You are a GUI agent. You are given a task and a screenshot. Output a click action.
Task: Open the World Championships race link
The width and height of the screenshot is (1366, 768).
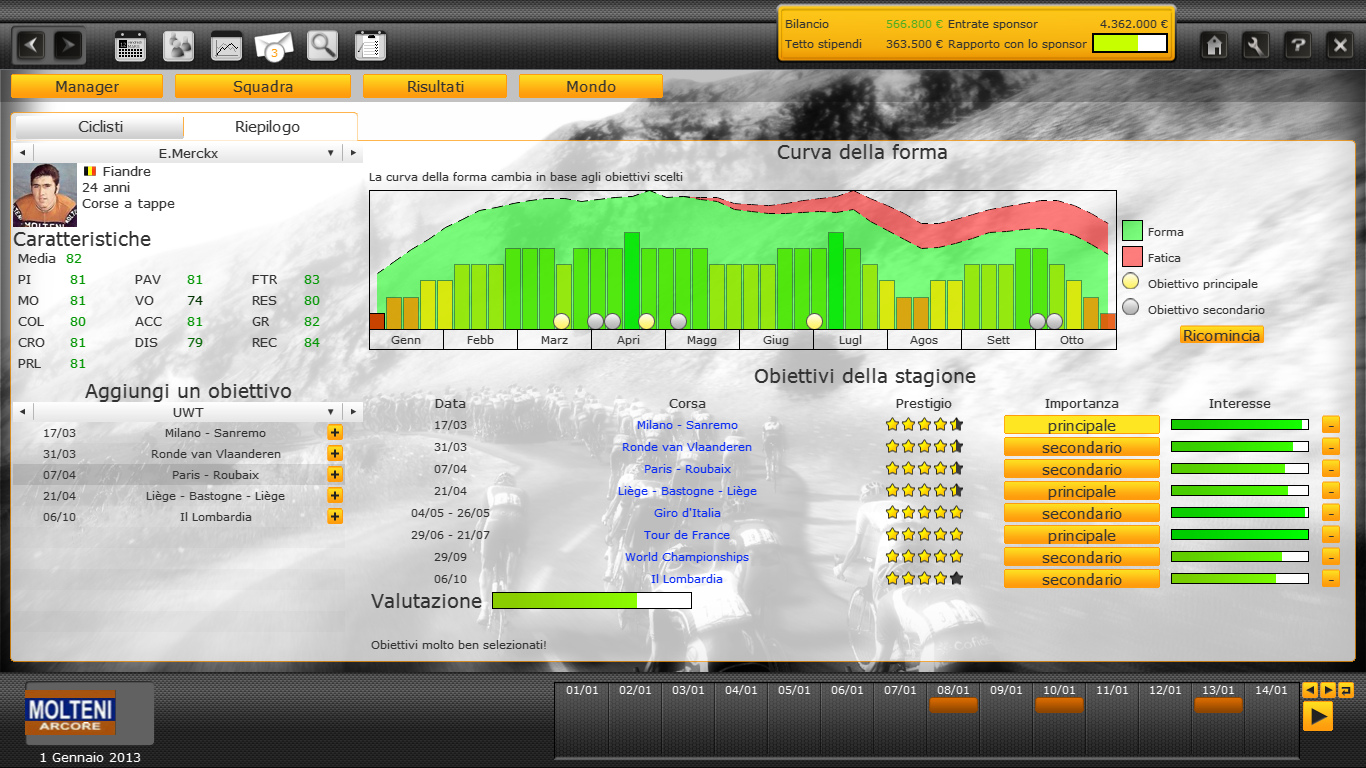[x=687, y=557]
